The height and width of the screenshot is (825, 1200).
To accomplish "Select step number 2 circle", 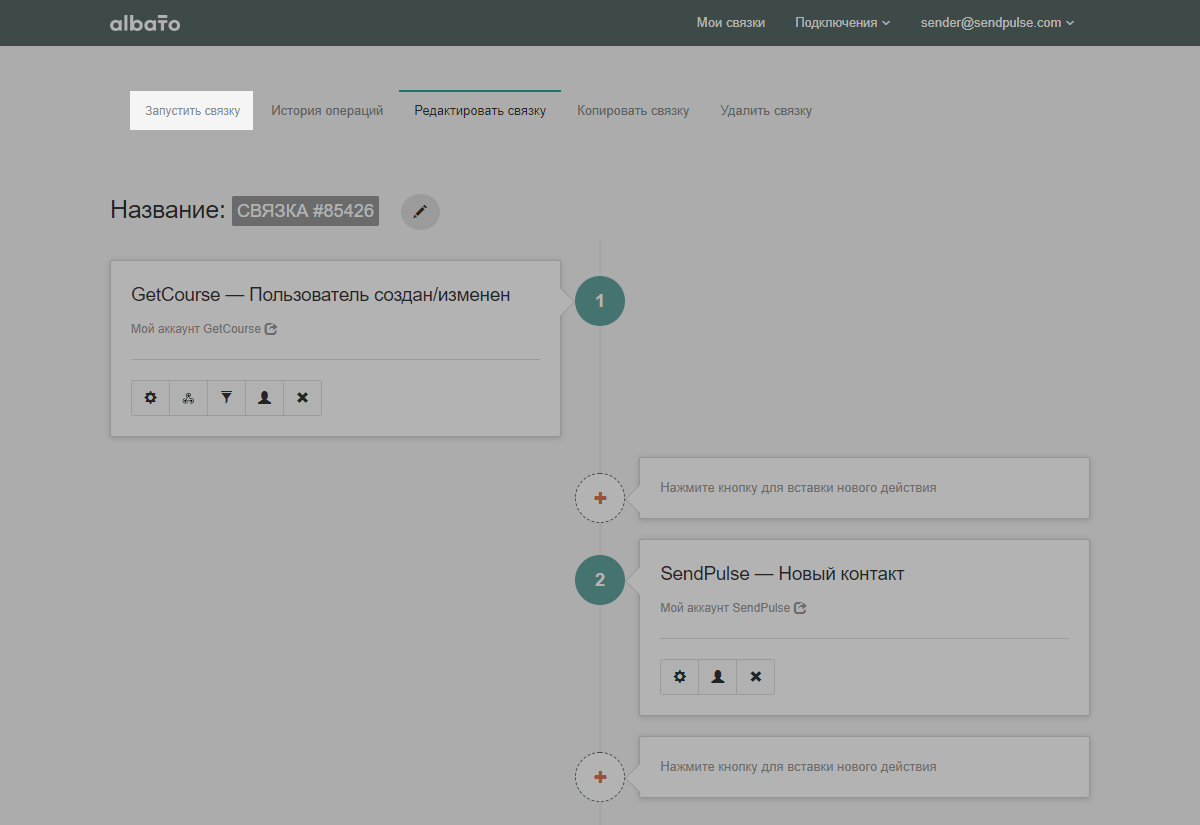I will [x=600, y=580].
